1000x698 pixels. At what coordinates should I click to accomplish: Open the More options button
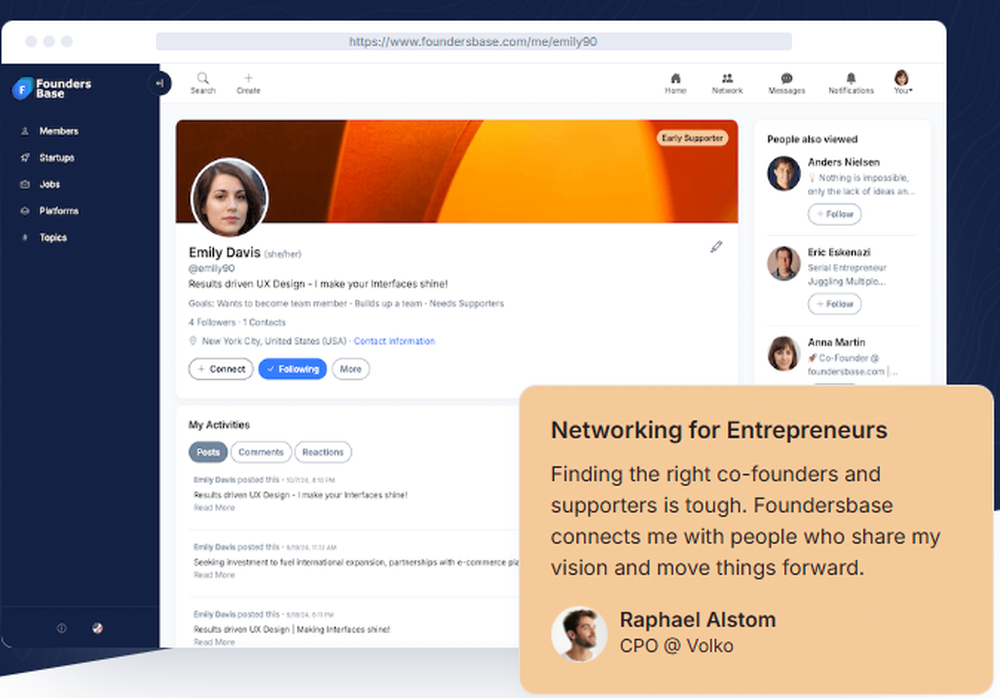(x=350, y=369)
